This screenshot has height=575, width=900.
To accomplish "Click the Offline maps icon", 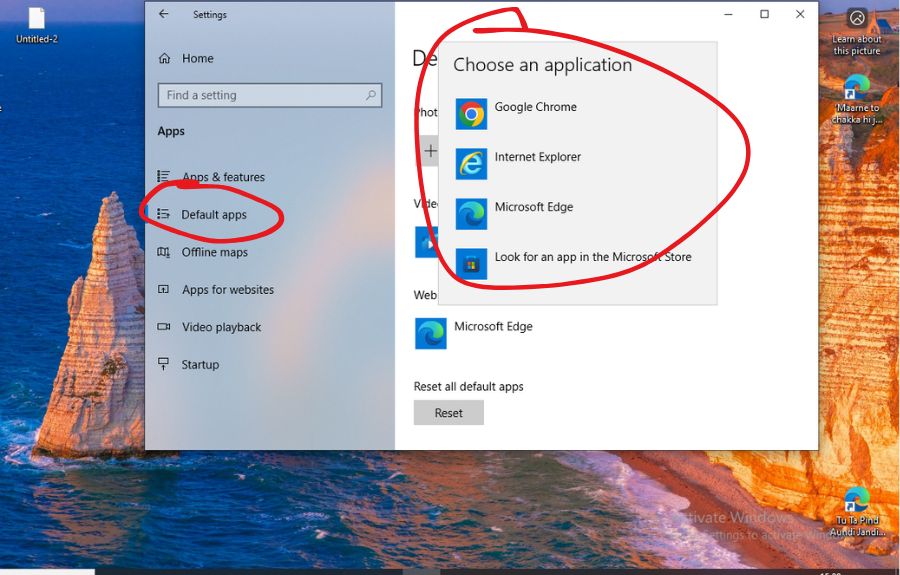I will pos(164,251).
